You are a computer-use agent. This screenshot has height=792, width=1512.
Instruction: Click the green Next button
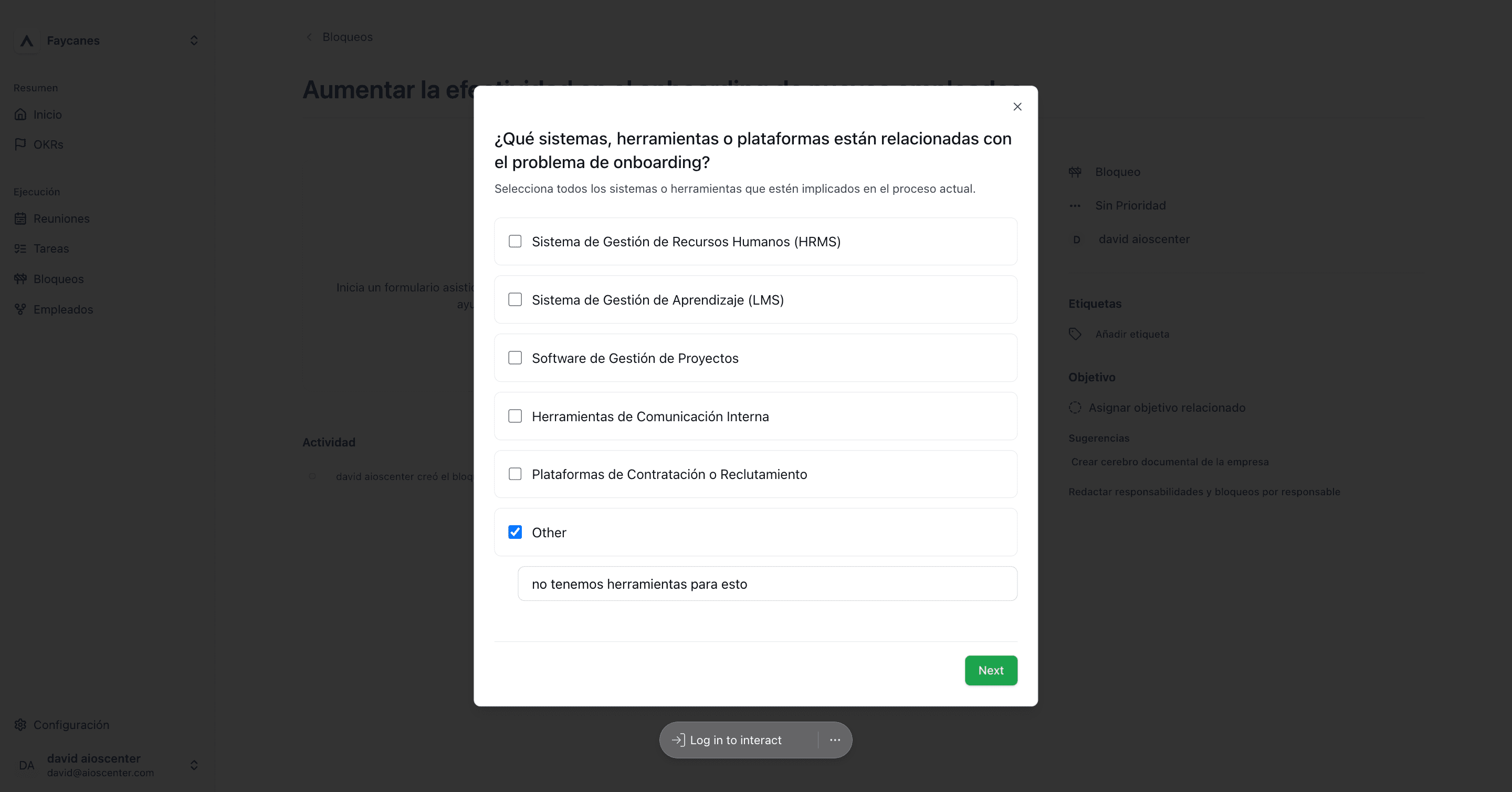(x=991, y=671)
